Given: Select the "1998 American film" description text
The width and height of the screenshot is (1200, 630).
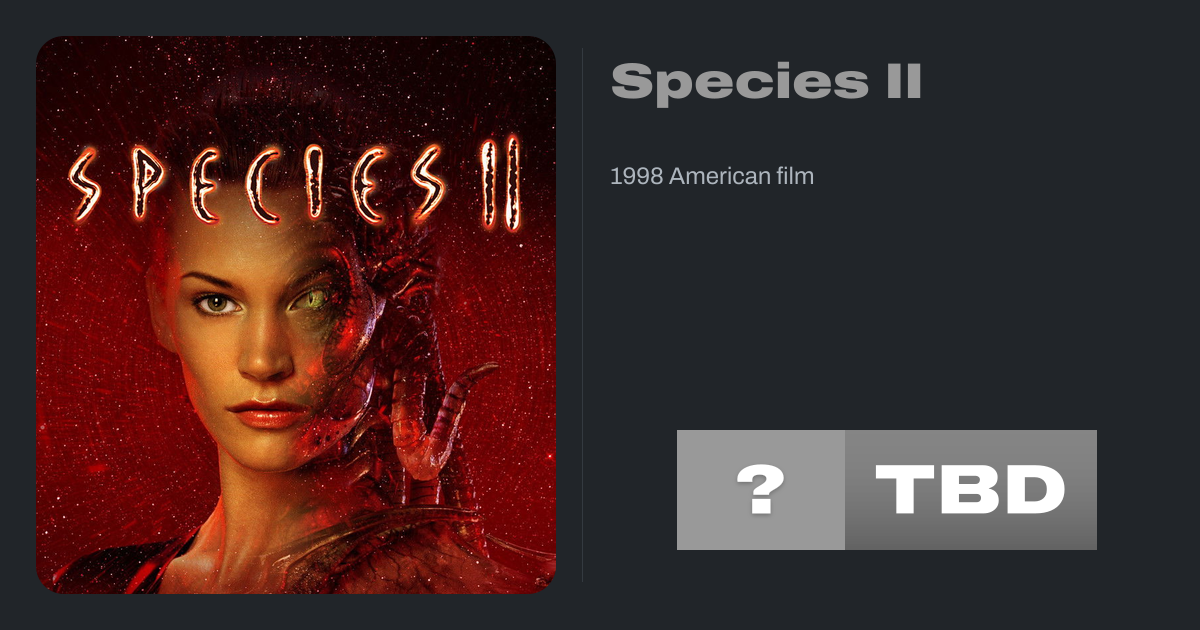Looking at the screenshot, I should point(712,177).
